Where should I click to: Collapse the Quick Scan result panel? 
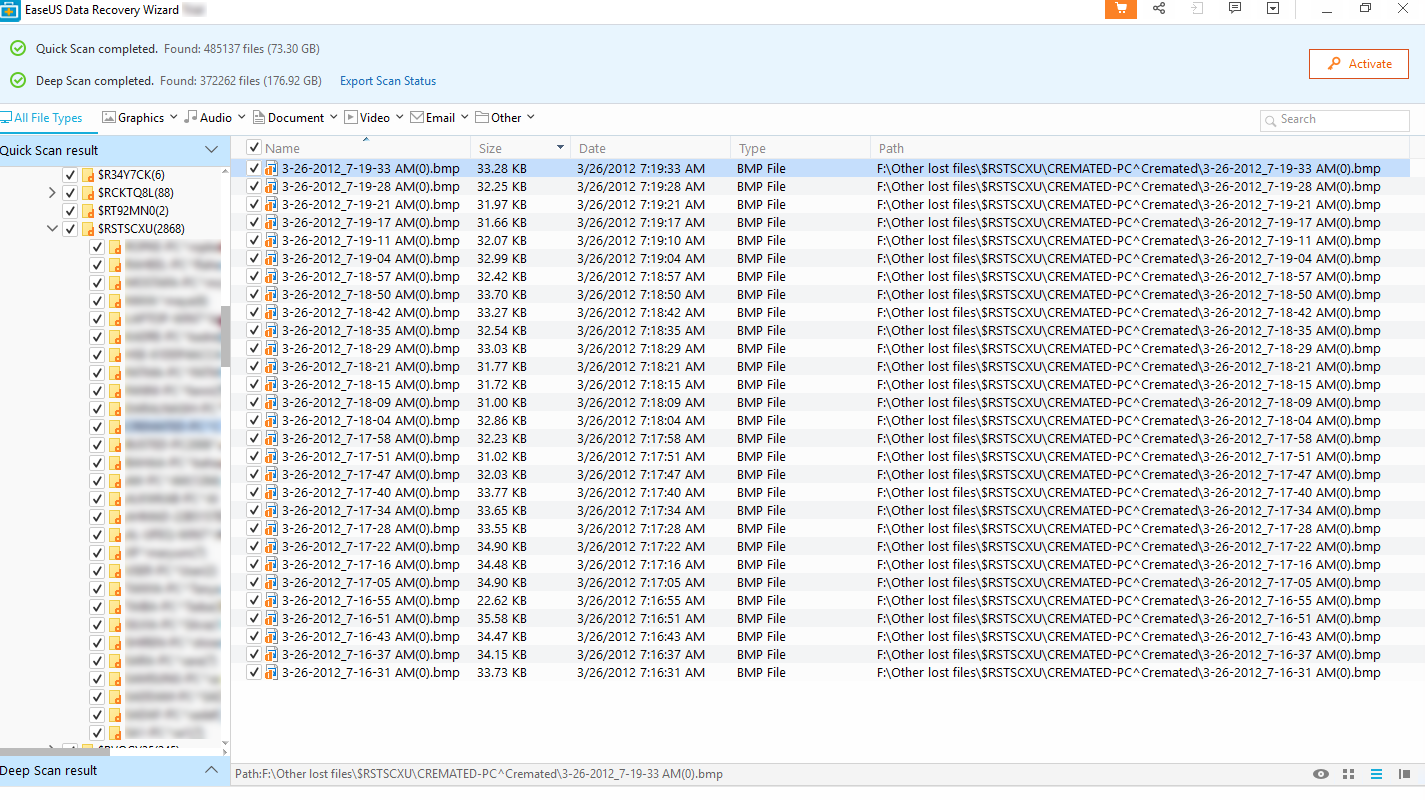click(x=211, y=150)
